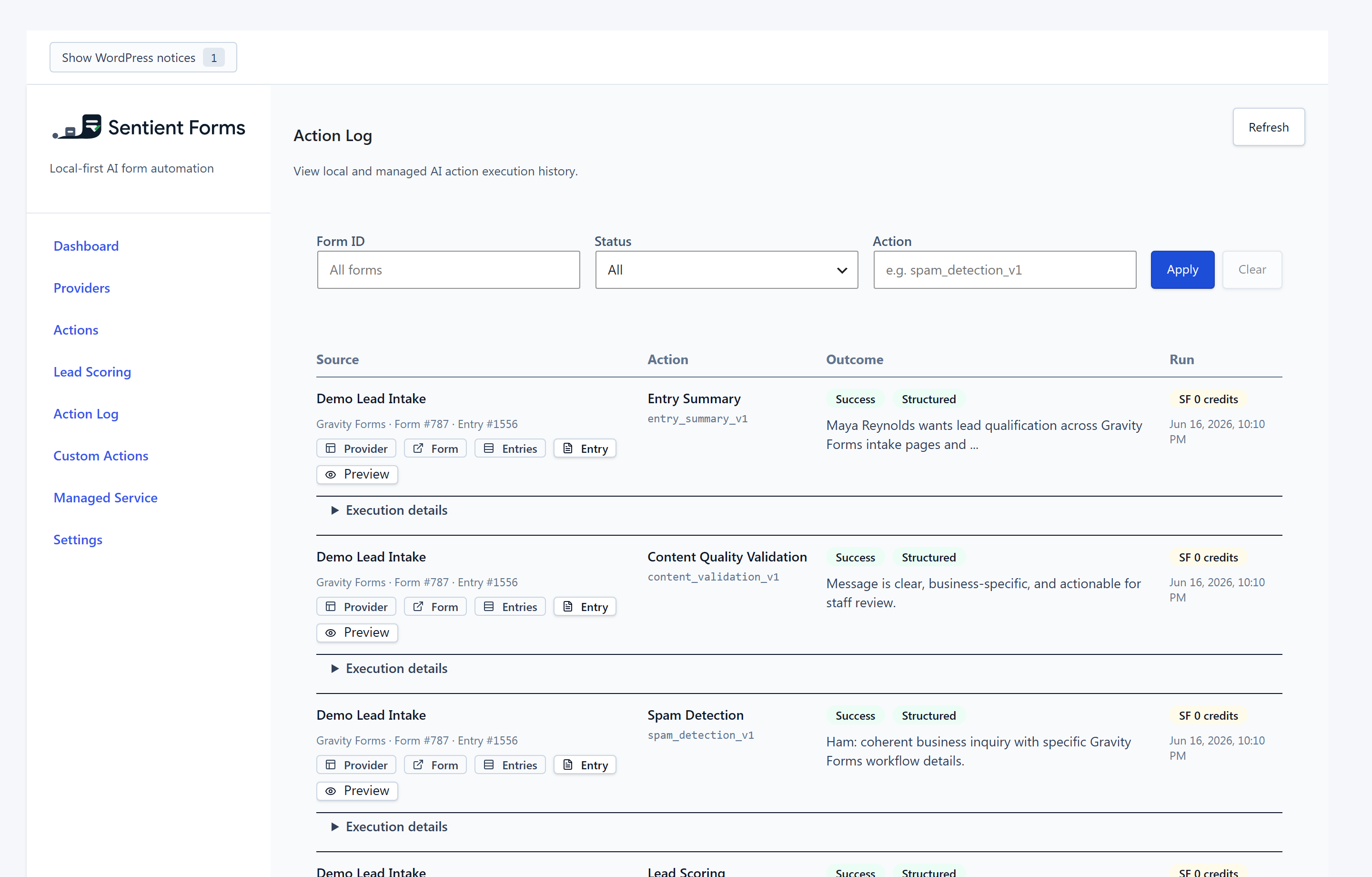Open Entries in the Entry Summary row
The height and width of the screenshot is (877, 1372).
tap(510, 448)
